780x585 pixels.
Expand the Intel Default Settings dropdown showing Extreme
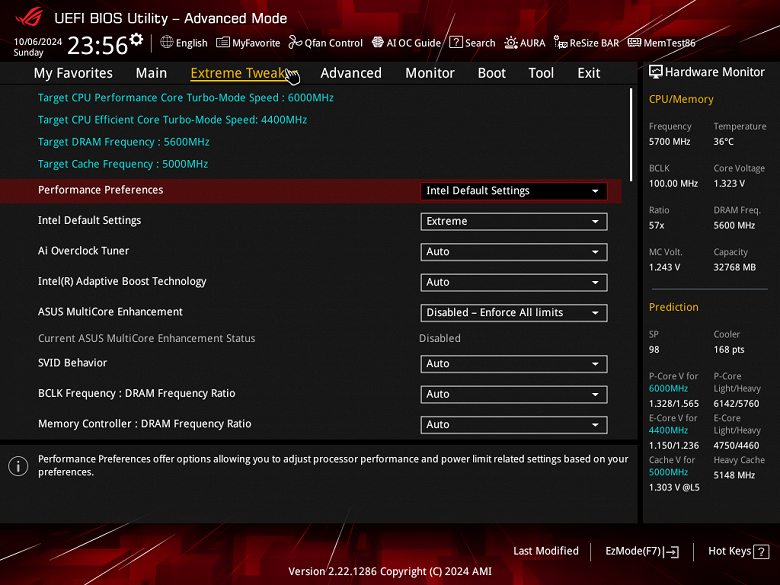(513, 221)
